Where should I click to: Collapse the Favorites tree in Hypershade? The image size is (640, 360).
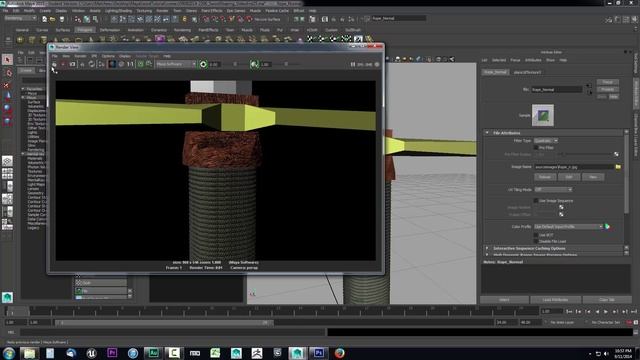[x=23, y=89]
